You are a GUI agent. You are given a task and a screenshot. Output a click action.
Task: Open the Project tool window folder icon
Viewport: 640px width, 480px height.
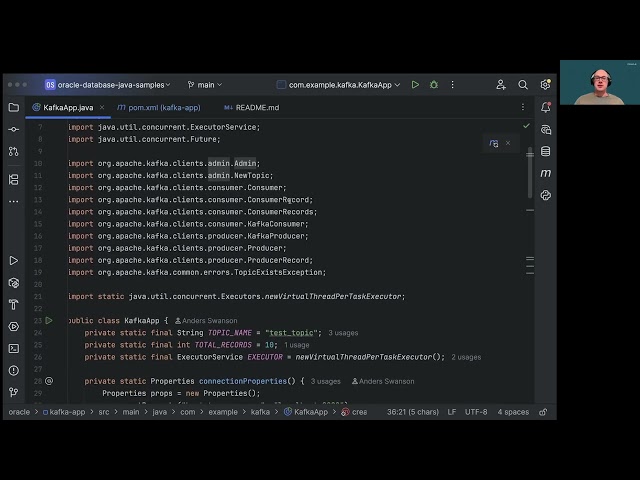(x=13, y=107)
